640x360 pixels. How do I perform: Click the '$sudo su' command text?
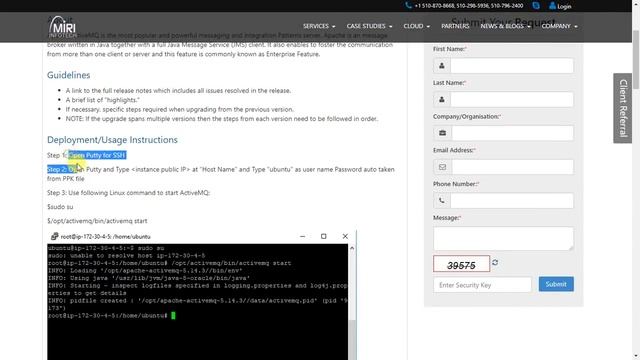tap(60, 207)
